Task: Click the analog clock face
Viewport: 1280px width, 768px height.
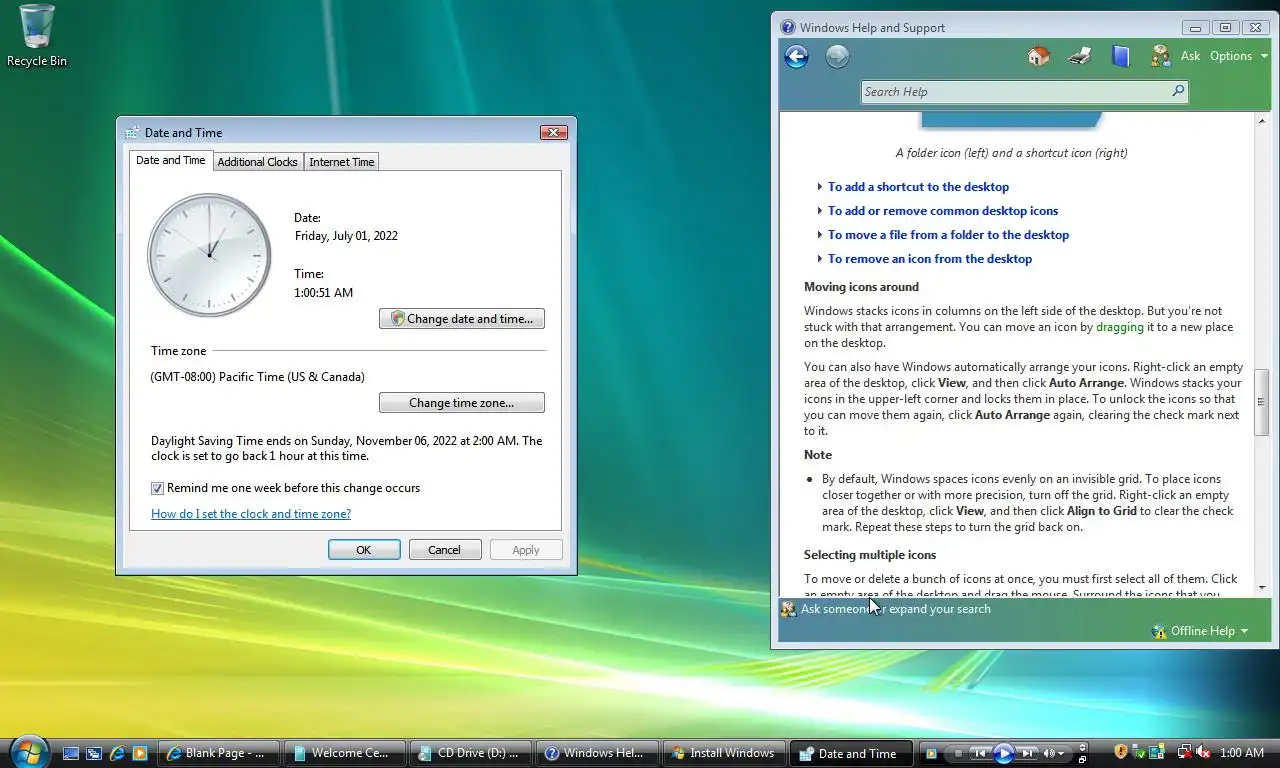Action: (209, 255)
